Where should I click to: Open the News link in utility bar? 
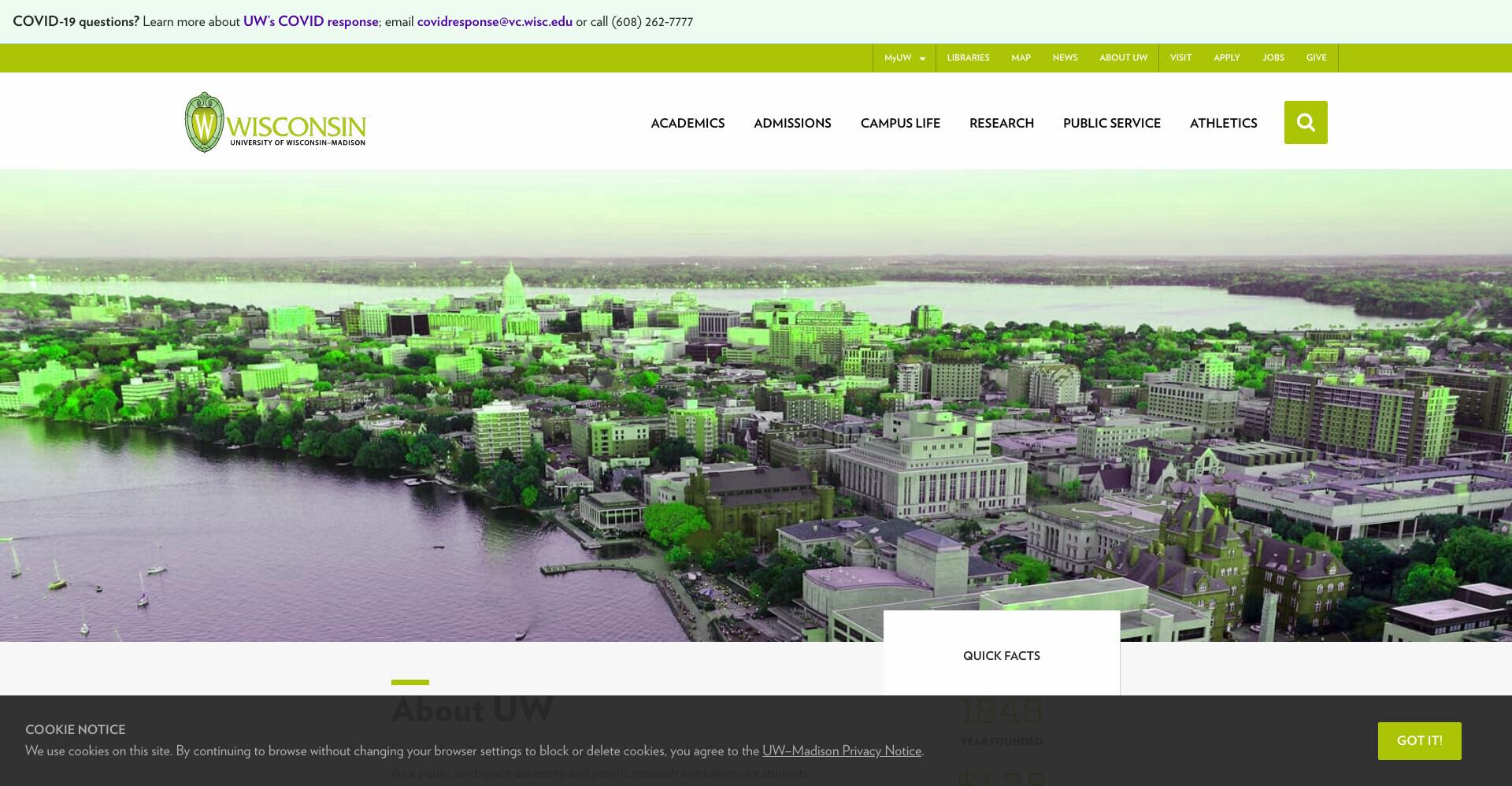coord(1065,57)
